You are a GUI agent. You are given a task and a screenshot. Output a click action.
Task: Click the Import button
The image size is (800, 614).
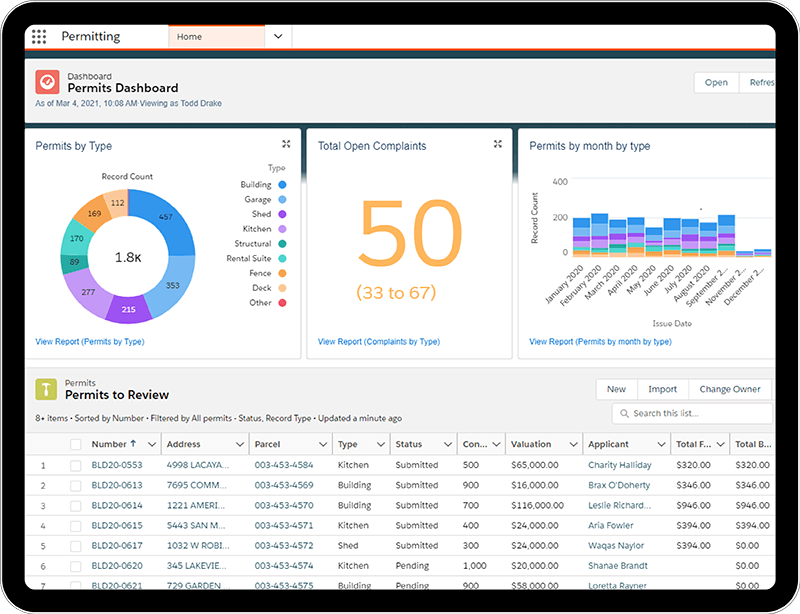pyautogui.click(x=663, y=389)
